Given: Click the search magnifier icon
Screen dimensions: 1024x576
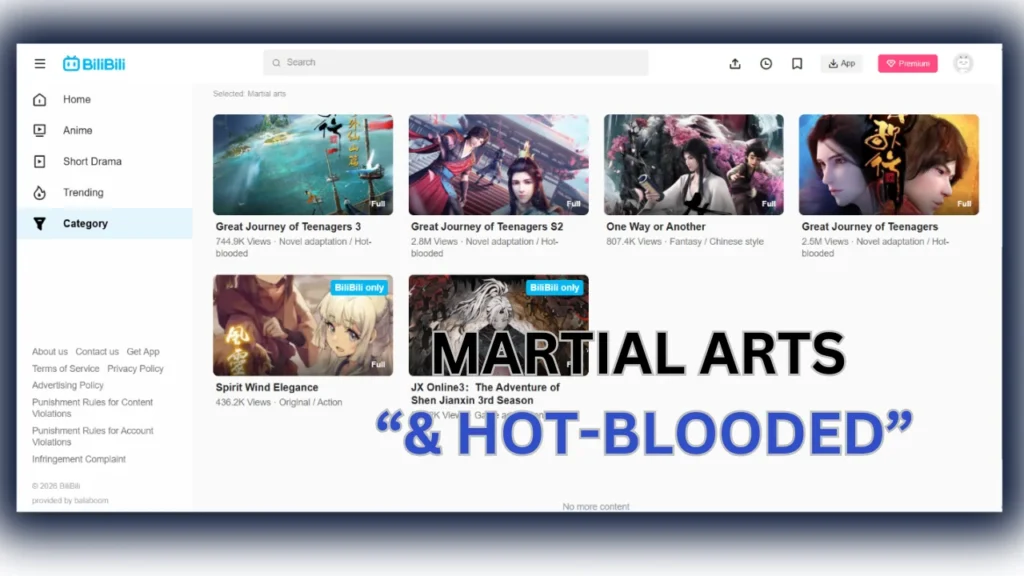Looking at the screenshot, I should [x=276, y=62].
